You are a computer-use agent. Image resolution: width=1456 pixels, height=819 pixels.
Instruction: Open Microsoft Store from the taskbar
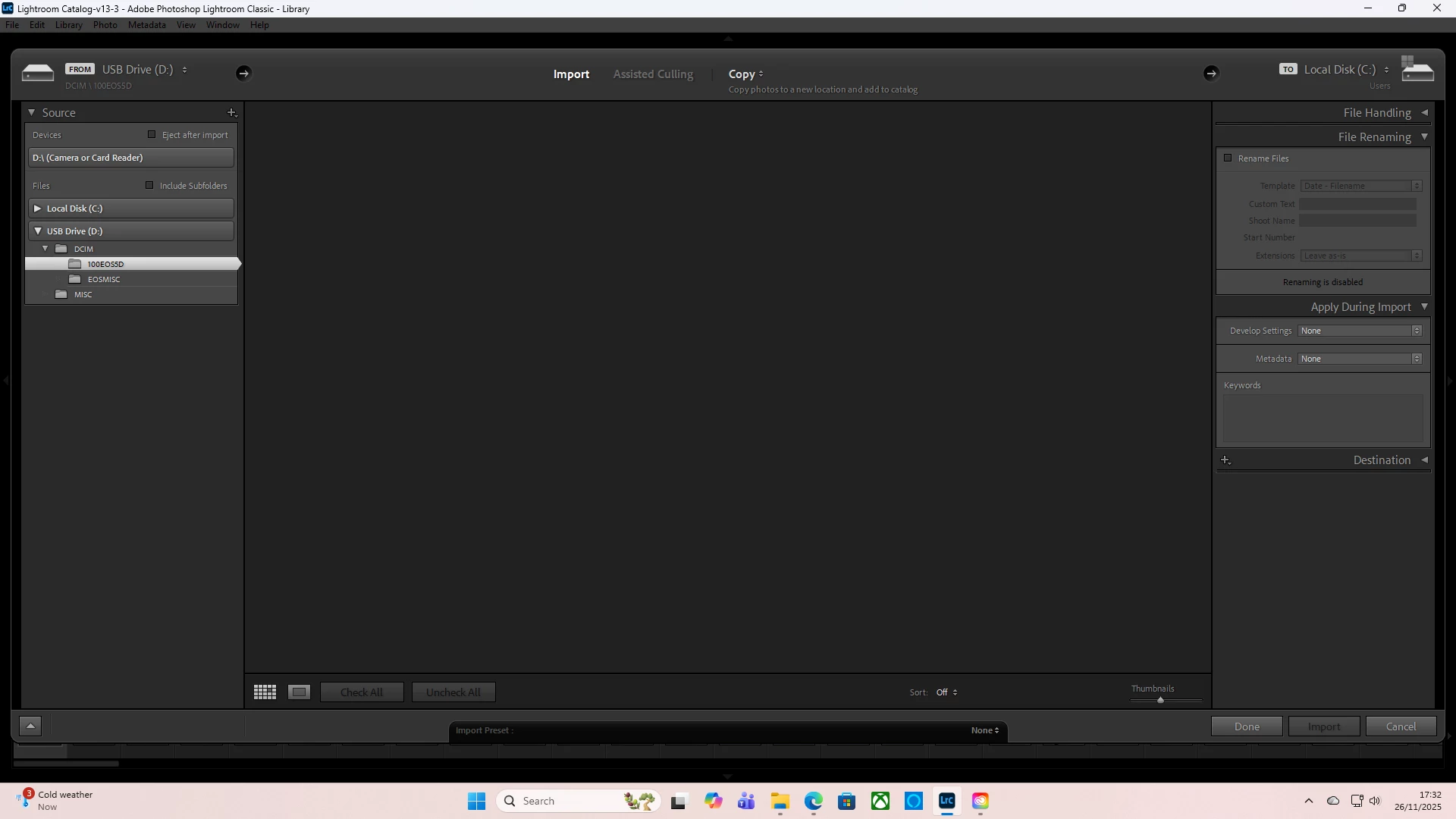(847, 801)
